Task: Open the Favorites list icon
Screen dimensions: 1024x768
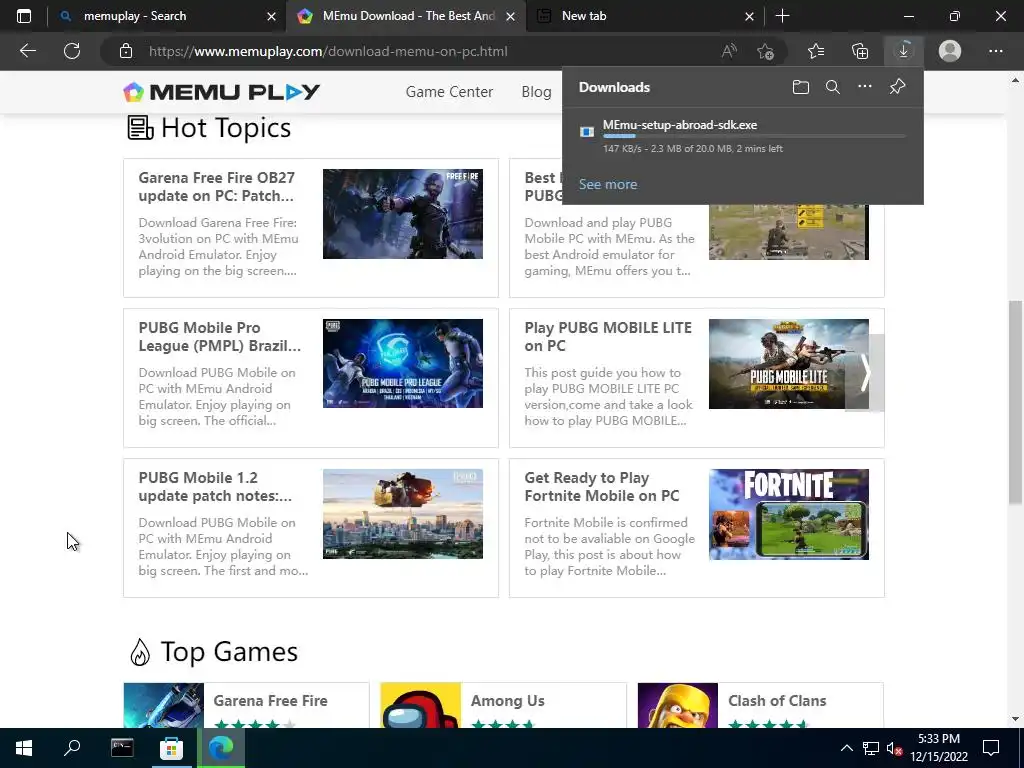Action: coord(816,51)
